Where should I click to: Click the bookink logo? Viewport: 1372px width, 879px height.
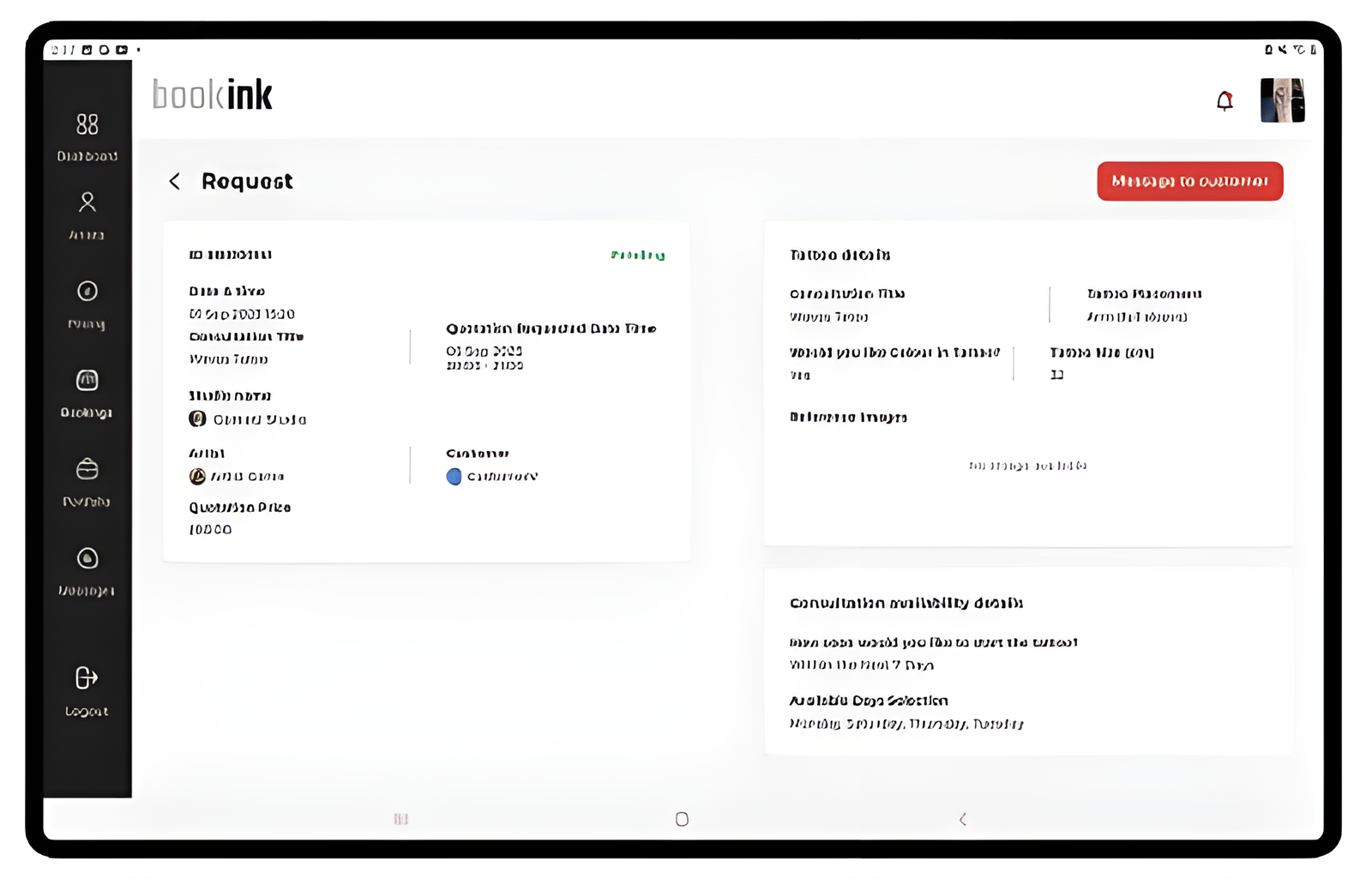coord(213,95)
